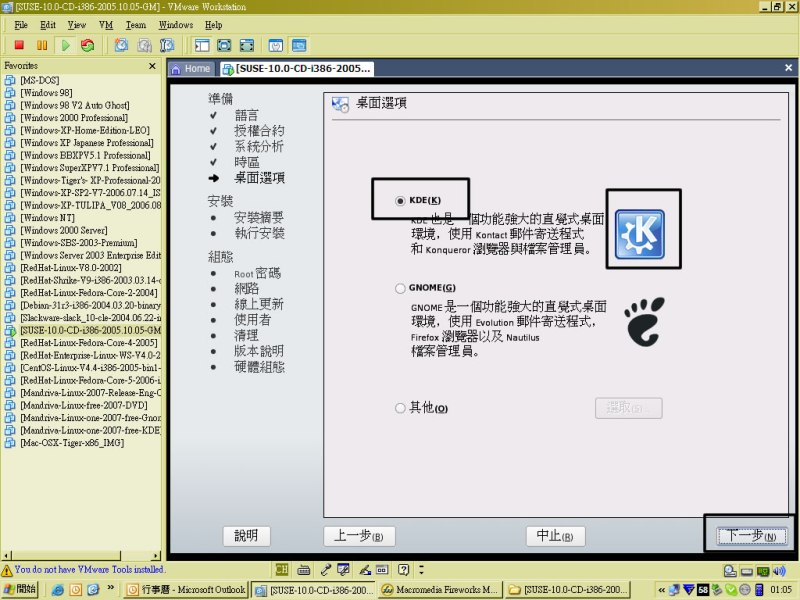Screen dimensions: 800x600
Task: Click the network adapter status icon
Action: (763, 570)
